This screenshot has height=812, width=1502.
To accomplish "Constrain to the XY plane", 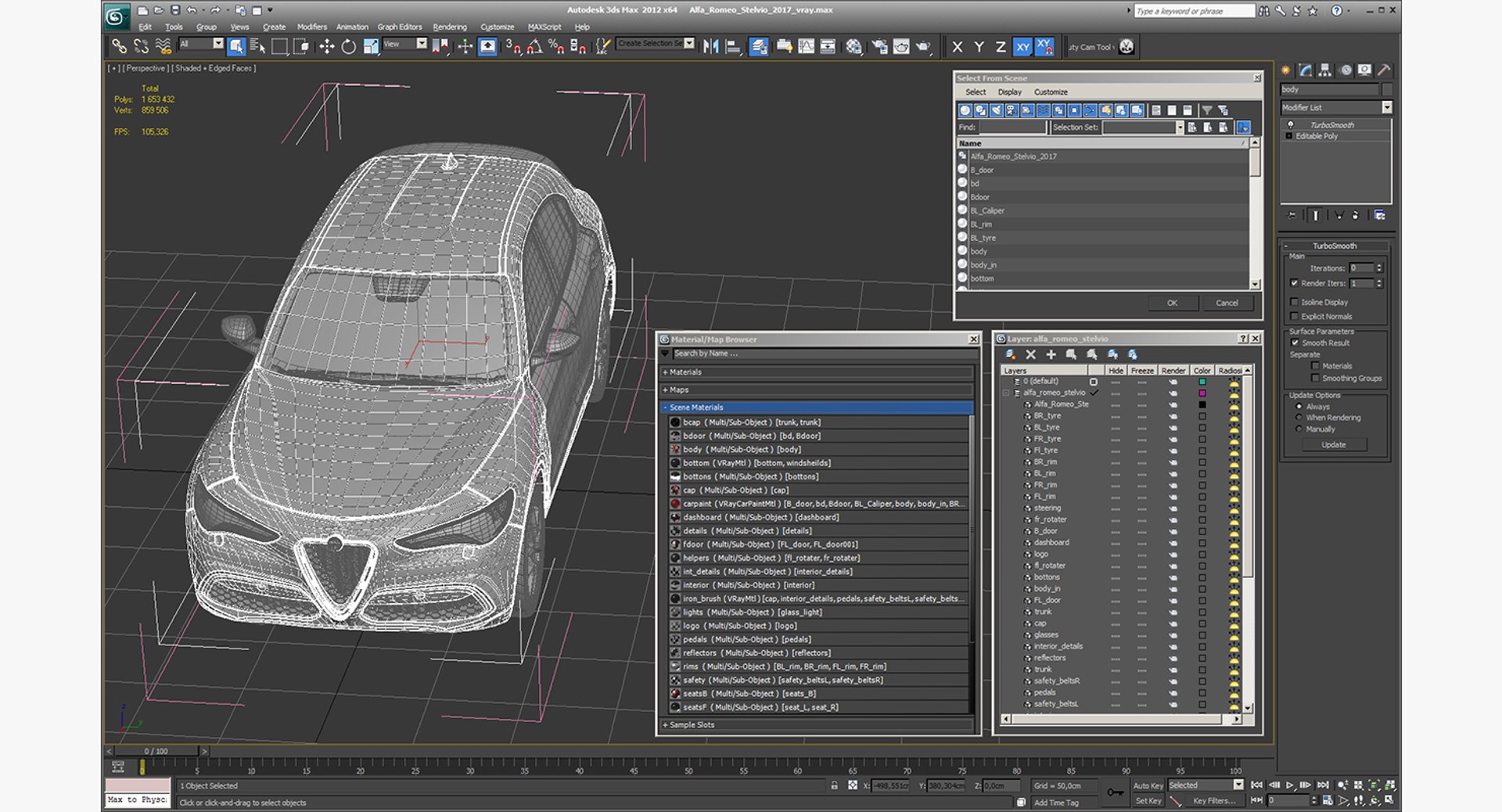I will (1022, 47).
